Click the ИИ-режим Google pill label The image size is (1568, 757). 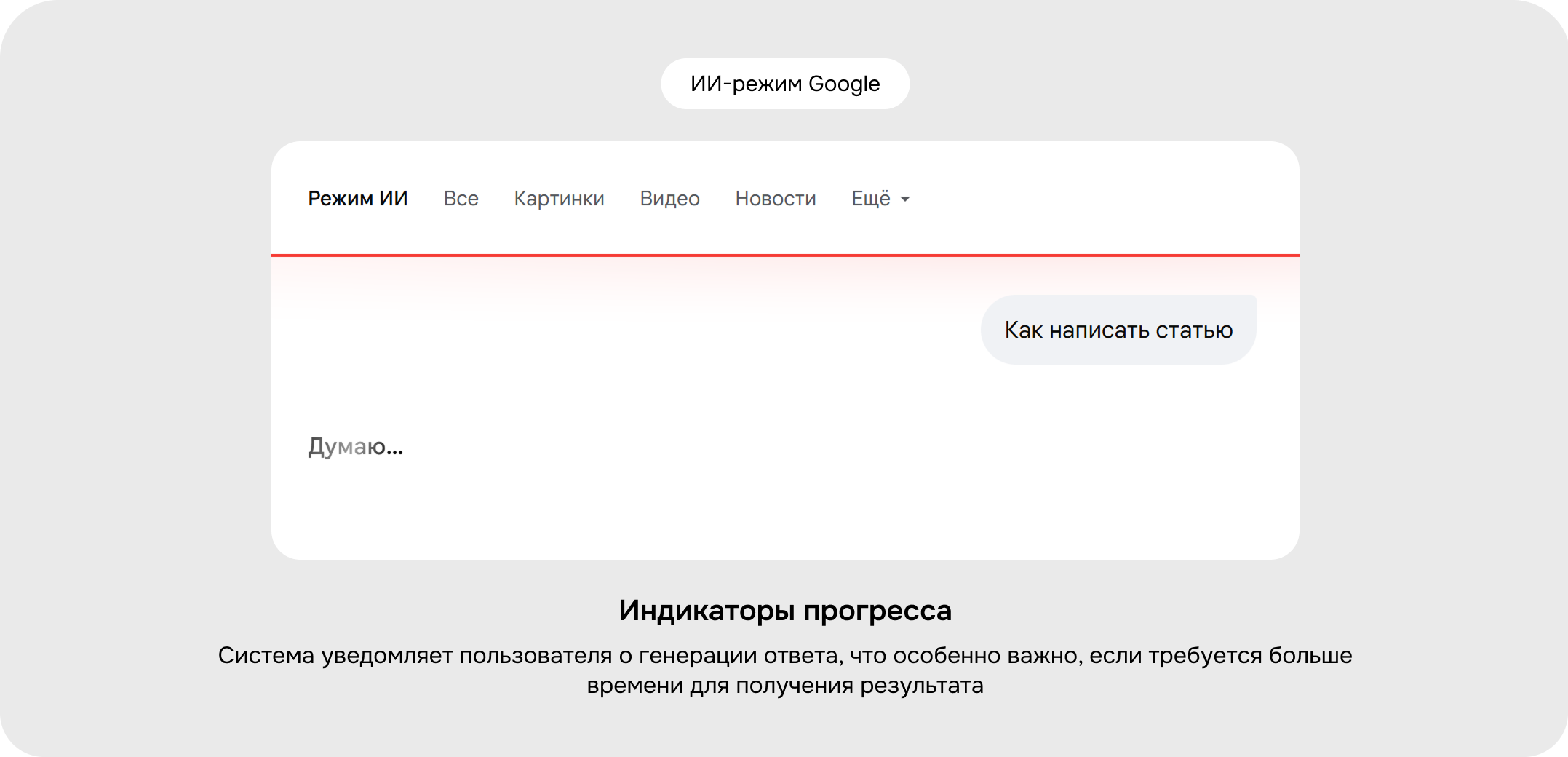pyautogui.click(x=784, y=83)
